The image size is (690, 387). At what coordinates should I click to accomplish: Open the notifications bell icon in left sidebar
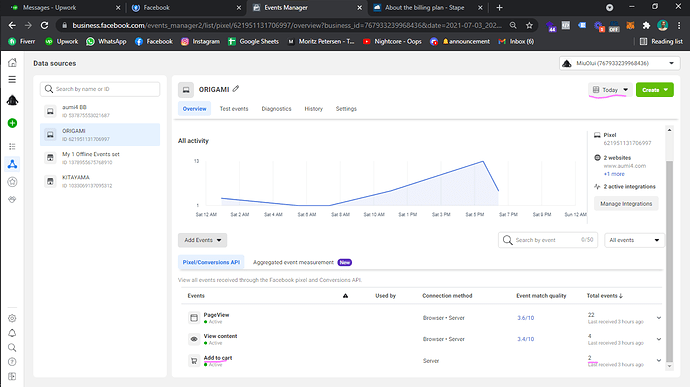(12, 333)
